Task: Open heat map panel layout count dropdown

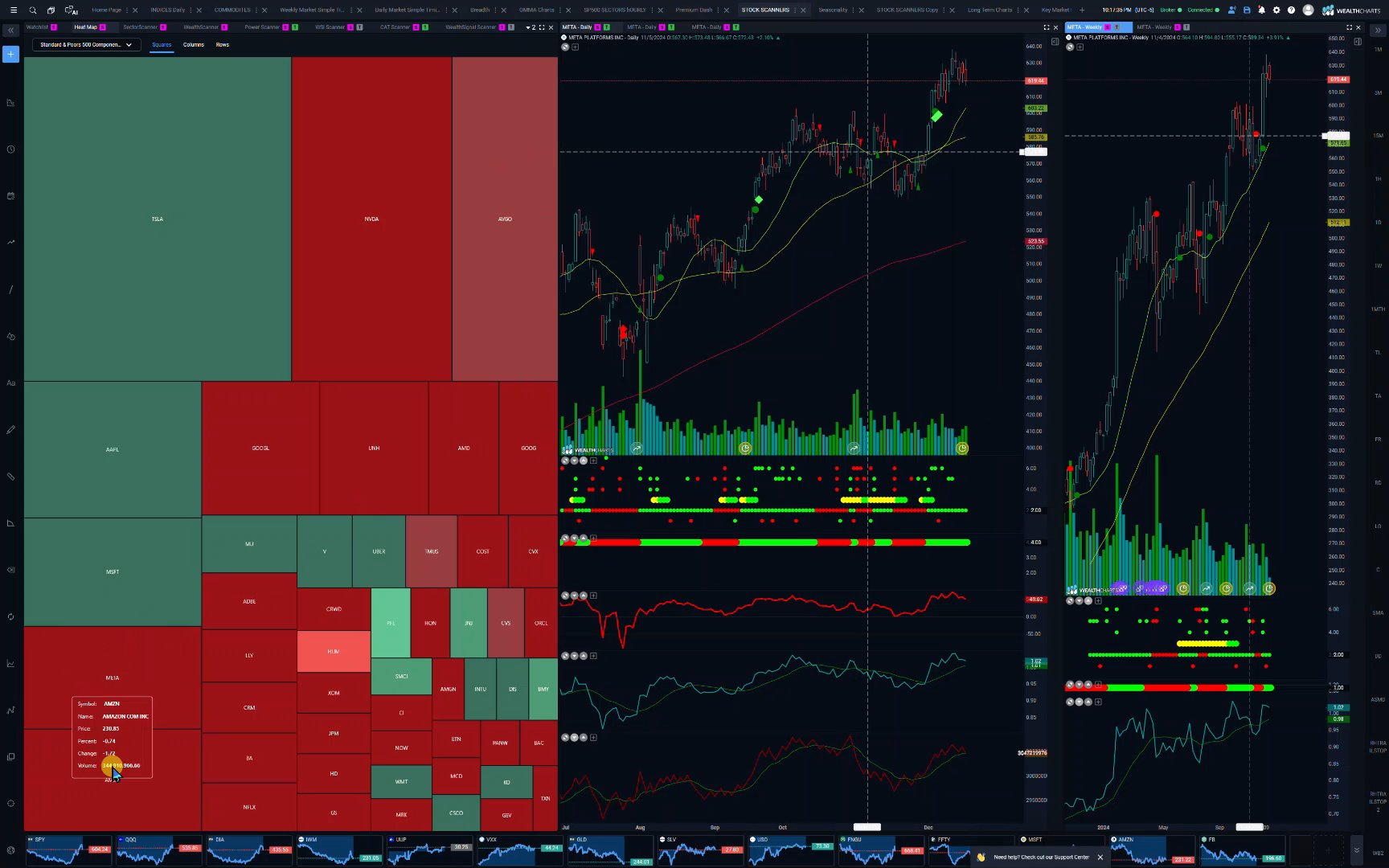Action: coord(531,27)
